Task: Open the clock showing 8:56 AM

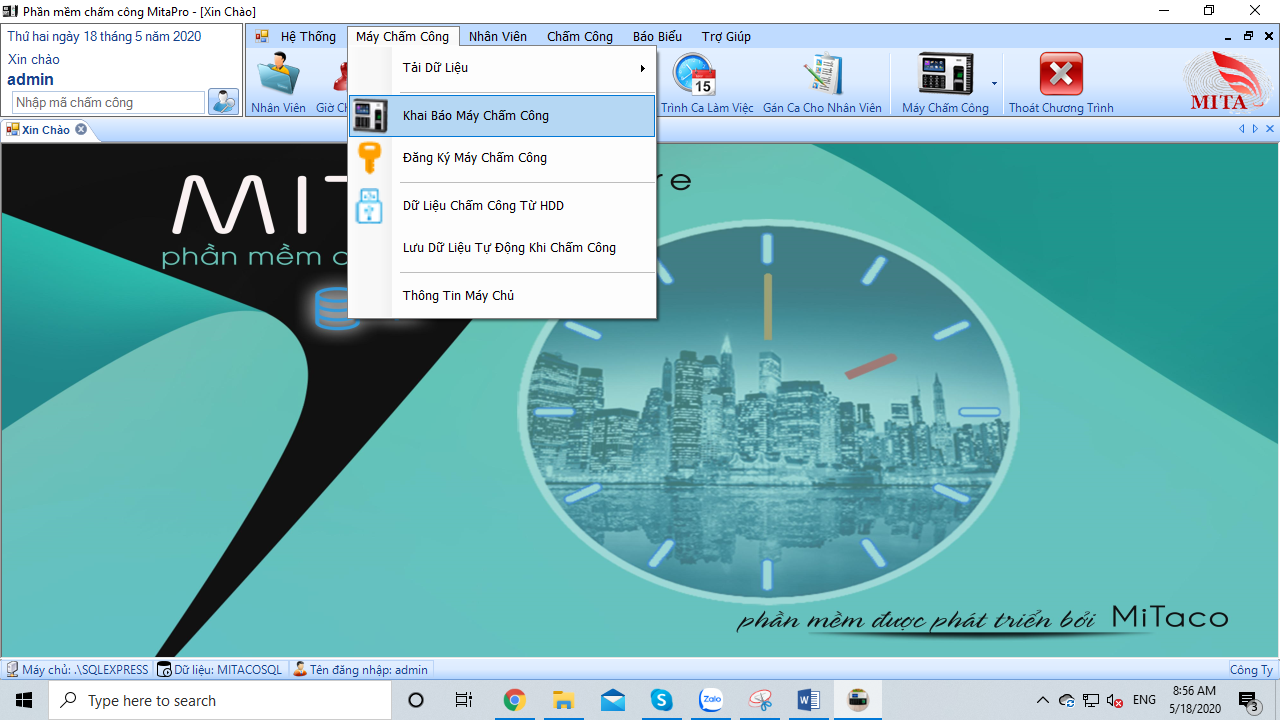Action: [x=1194, y=700]
